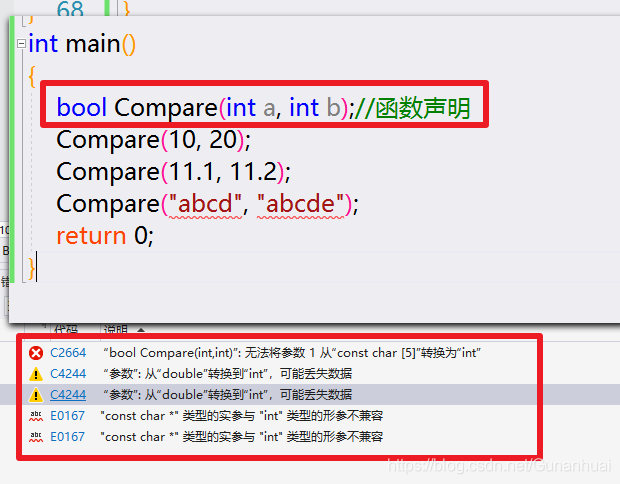Image resolution: width=620 pixels, height=484 pixels.
Task: Select the C2664 error description text
Action: coord(292,353)
